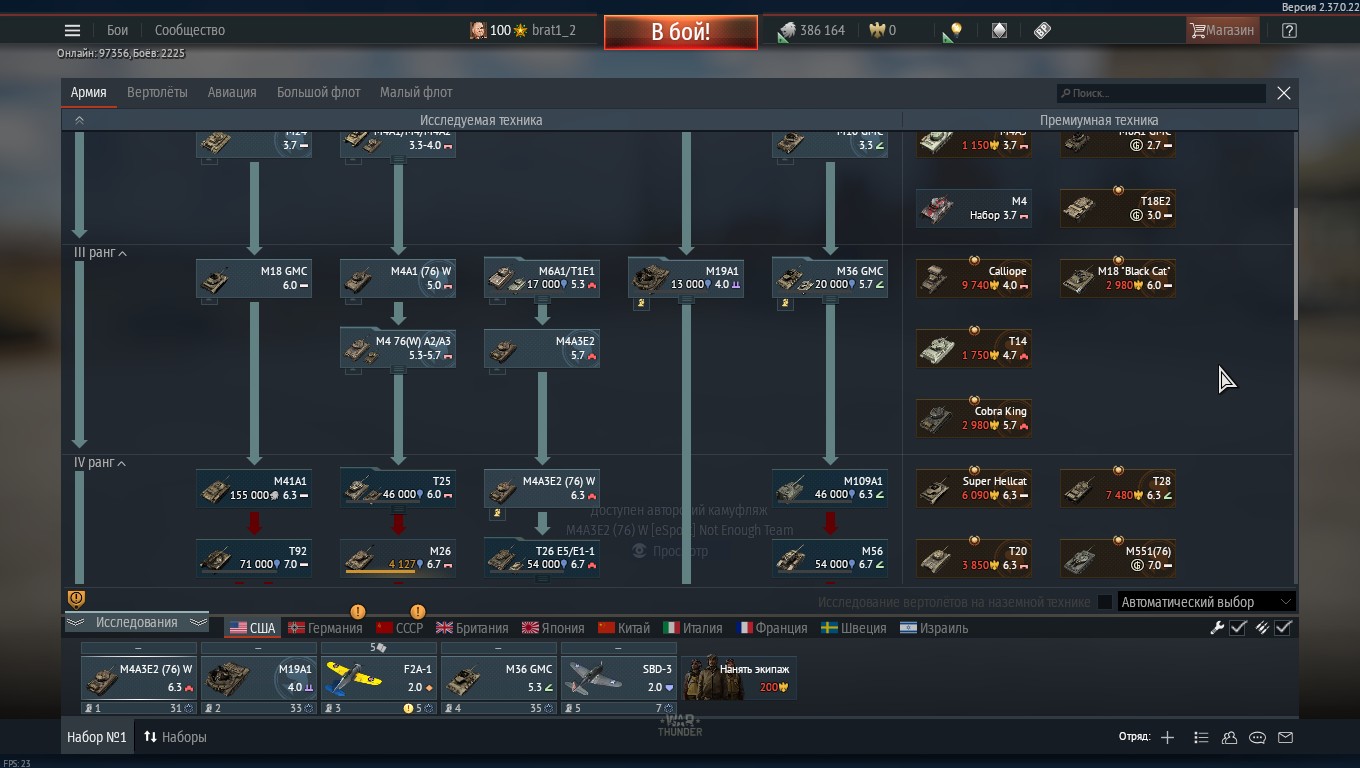
Task: Focus the Поиск search field
Action: pyautogui.click(x=1161, y=93)
